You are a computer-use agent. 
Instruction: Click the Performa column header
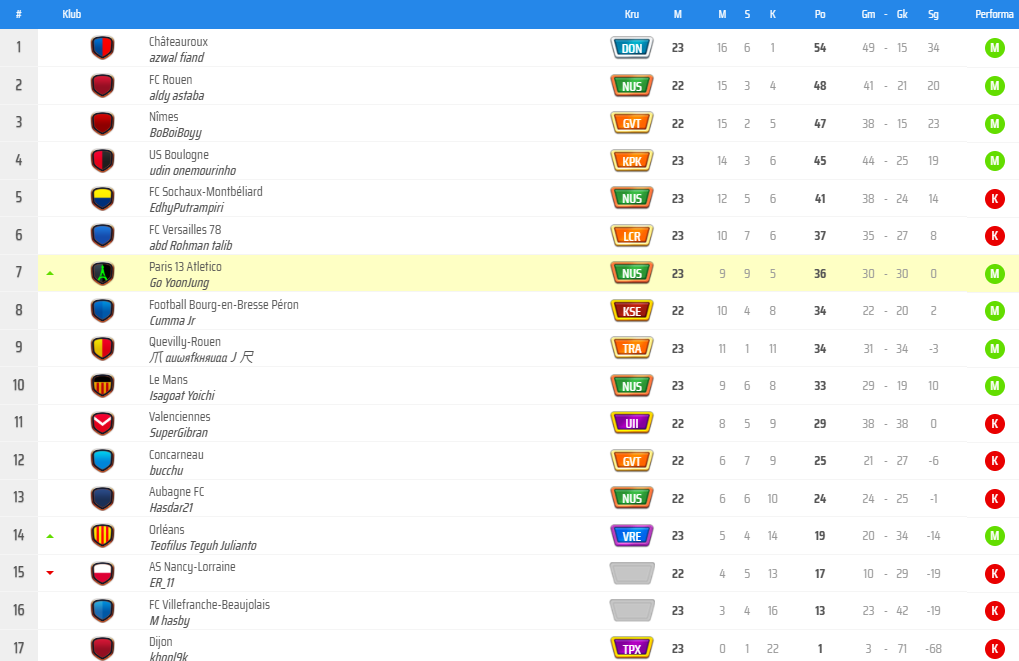tap(994, 14)
